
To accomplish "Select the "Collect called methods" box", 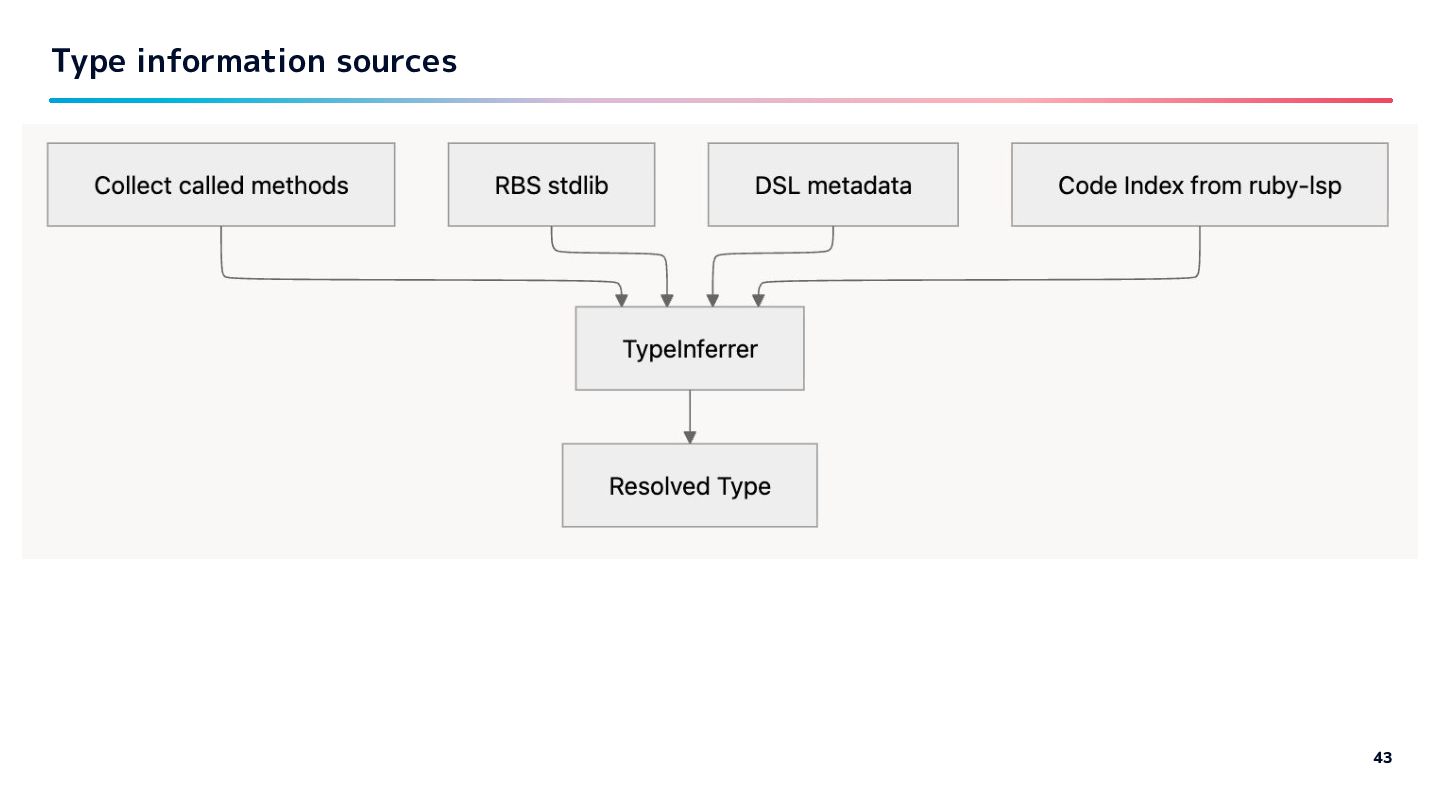I will click(221, 185).
